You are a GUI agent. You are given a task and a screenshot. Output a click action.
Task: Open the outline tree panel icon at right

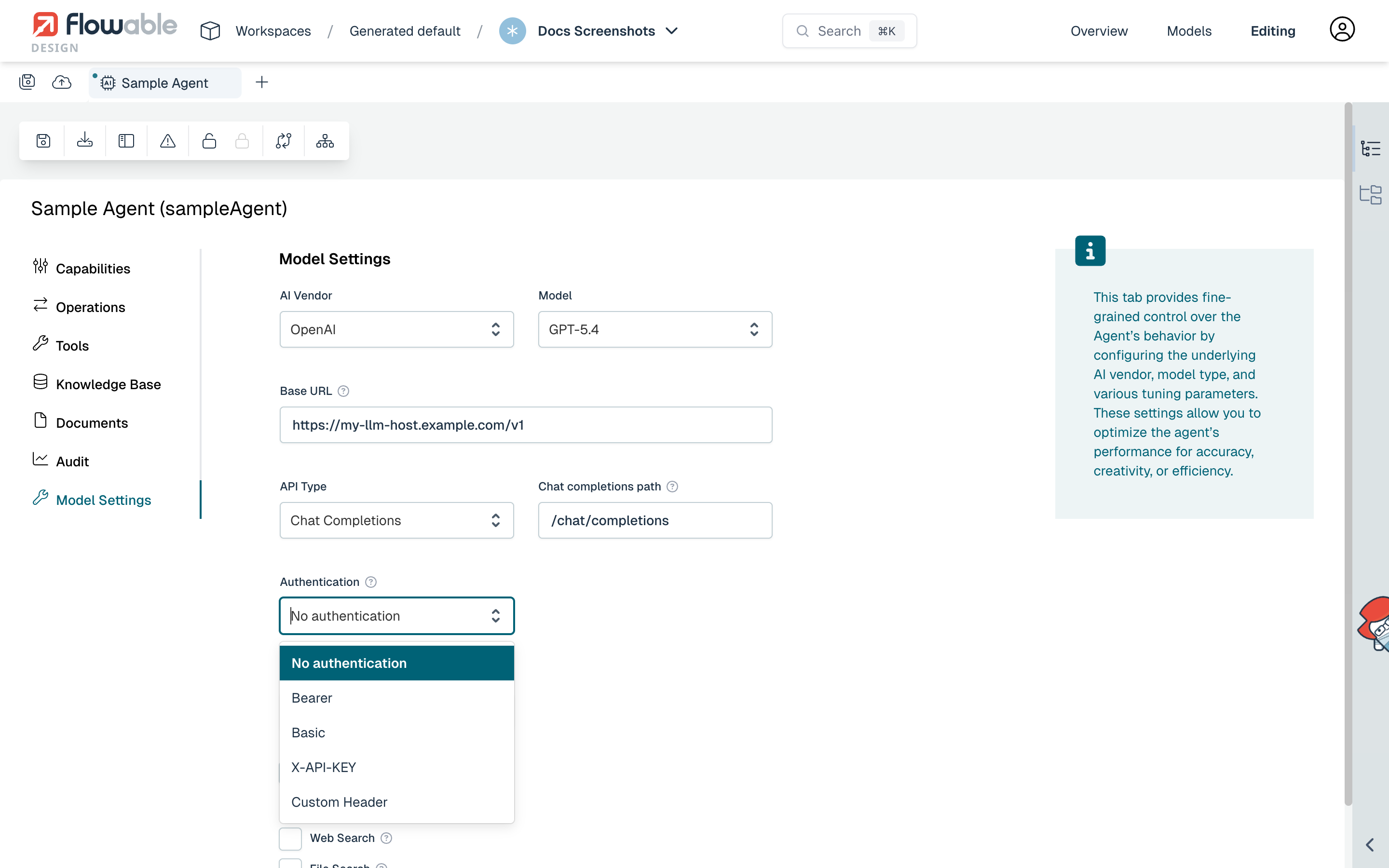tap(1371, 149)
